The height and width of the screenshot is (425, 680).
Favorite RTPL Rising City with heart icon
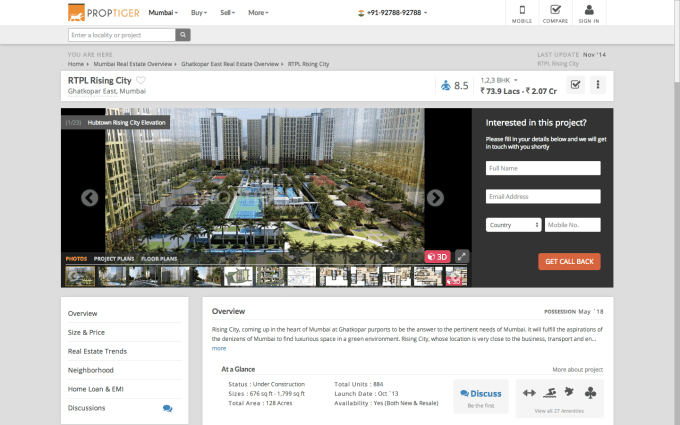click(141, 80)
